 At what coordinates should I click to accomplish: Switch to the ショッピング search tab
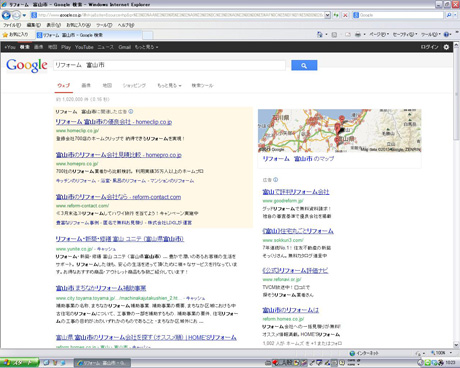coord(134,85)
